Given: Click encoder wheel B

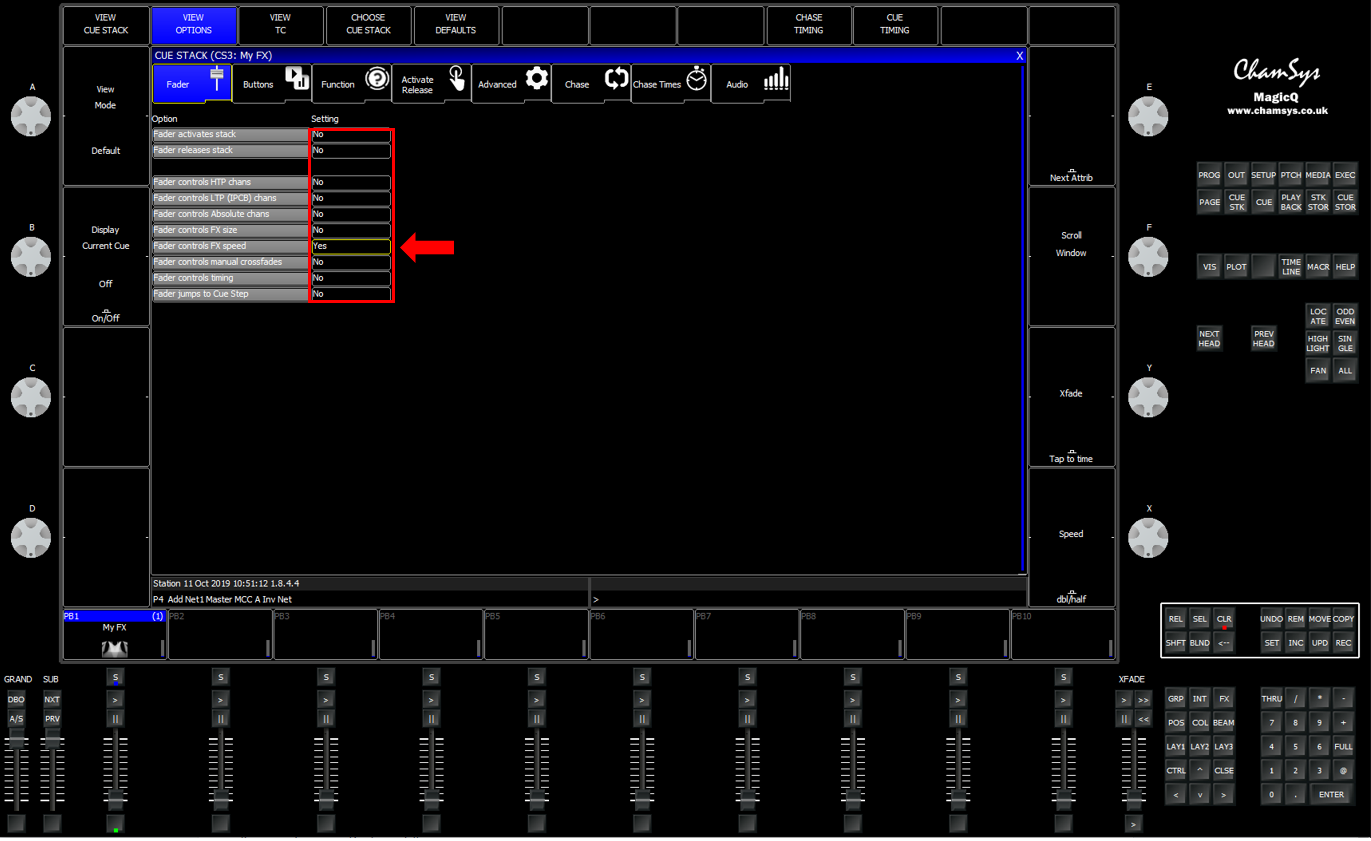Looking at the screenshot, I should 31,257.
